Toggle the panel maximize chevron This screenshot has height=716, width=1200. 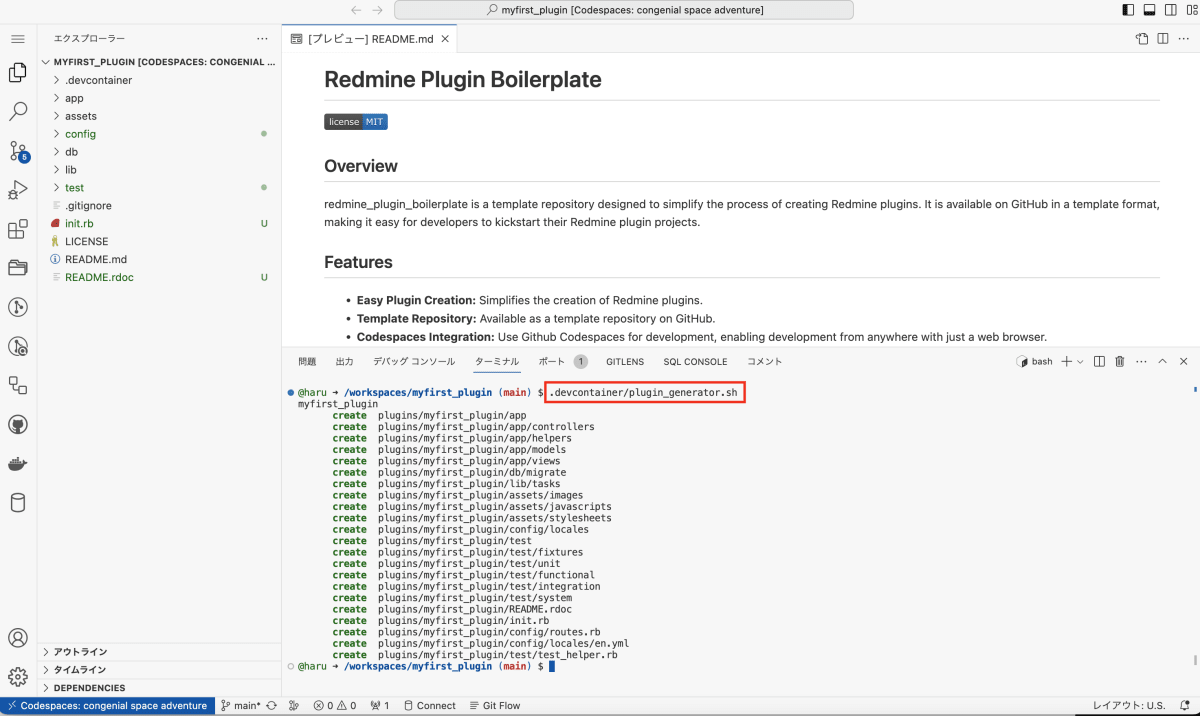click(1162, 361)
